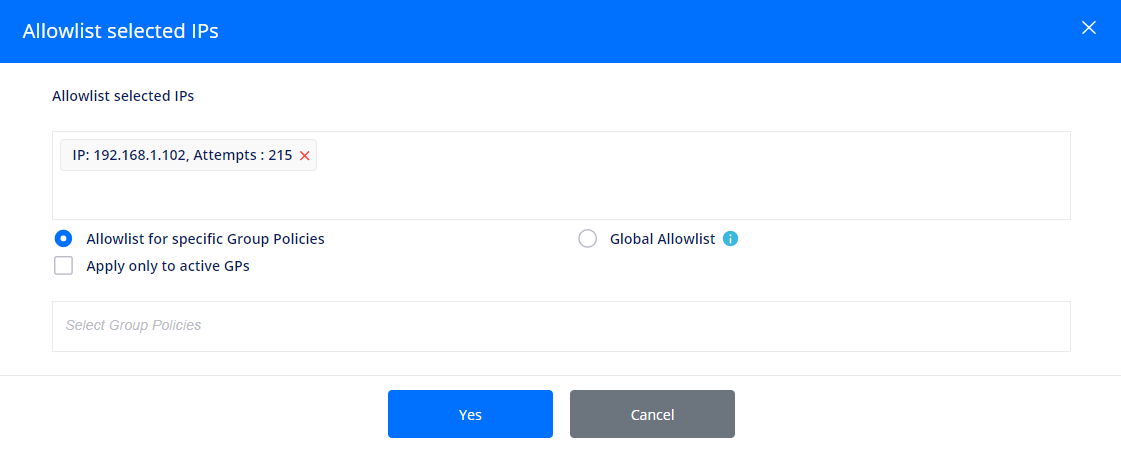Confirm with the Yes button

pyautogui.click(x=470, y=414)
